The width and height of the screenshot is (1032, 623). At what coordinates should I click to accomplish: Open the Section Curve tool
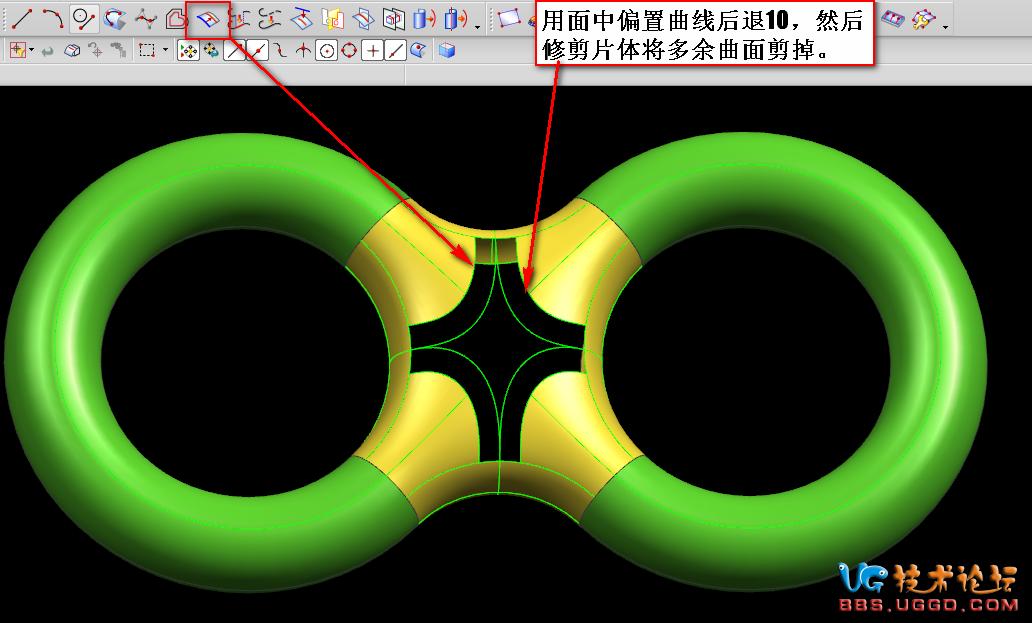tap(394, 19)
